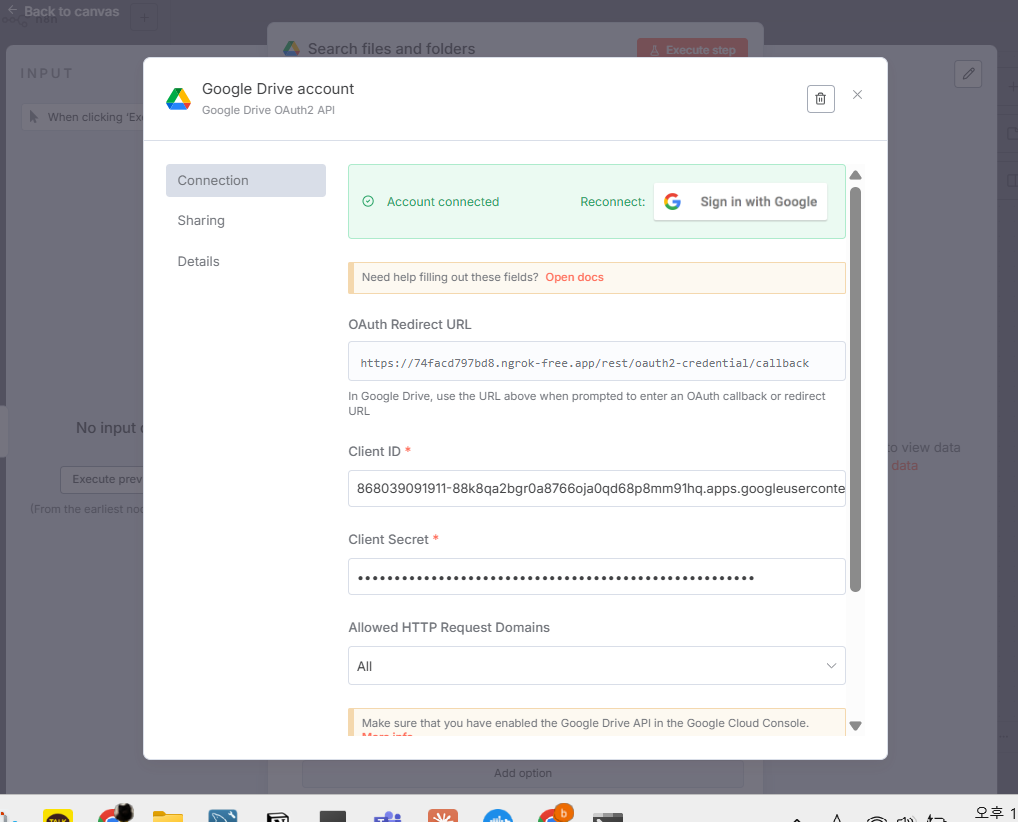The image size is (1018, 822).
Task: Click the Google G logo on sign-in button
Action: coord(673,202)
